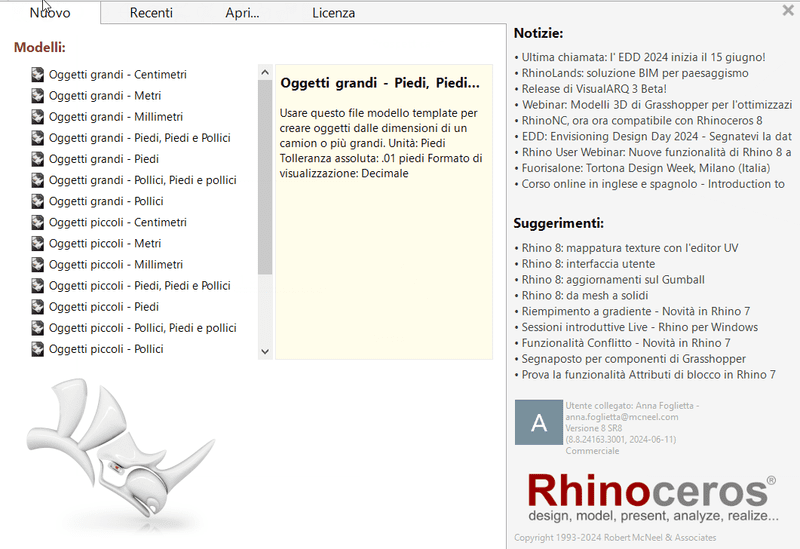Click template icon beside Oggetti grandi - Millimetri
Viewport: 800px width, 549px height.
click(x=37, y=117)
